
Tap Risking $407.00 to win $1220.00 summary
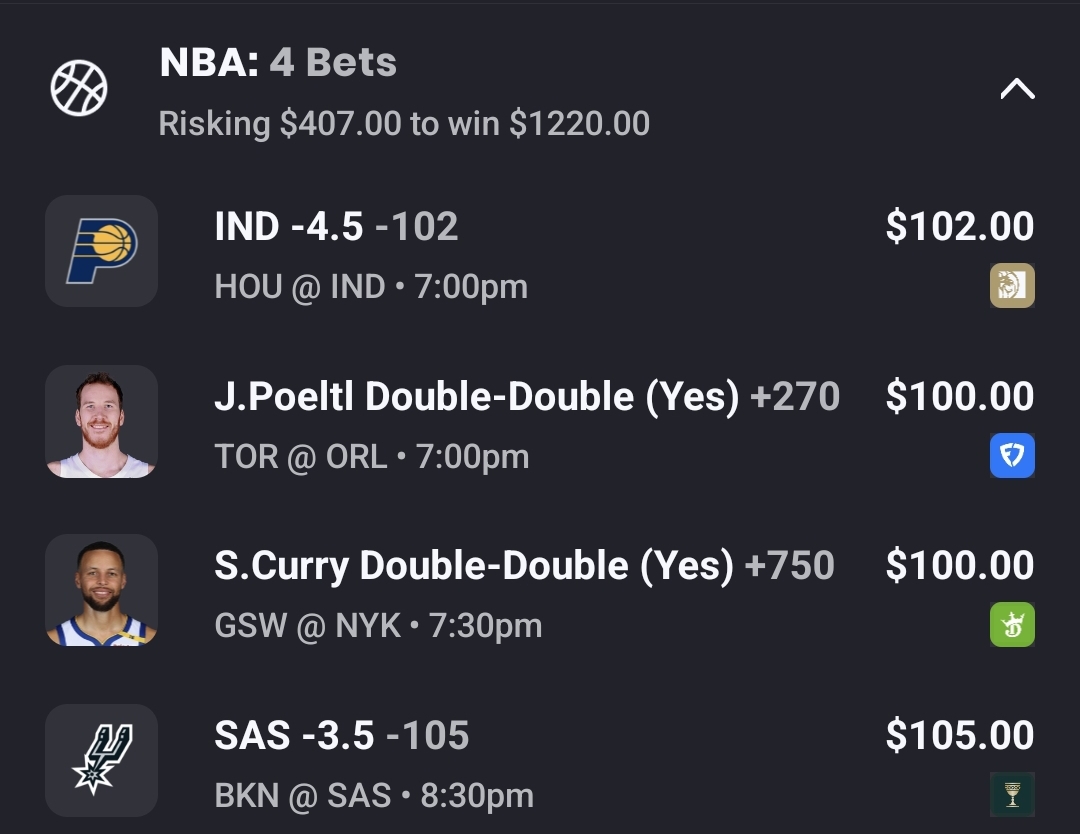(x=404, y=124)
